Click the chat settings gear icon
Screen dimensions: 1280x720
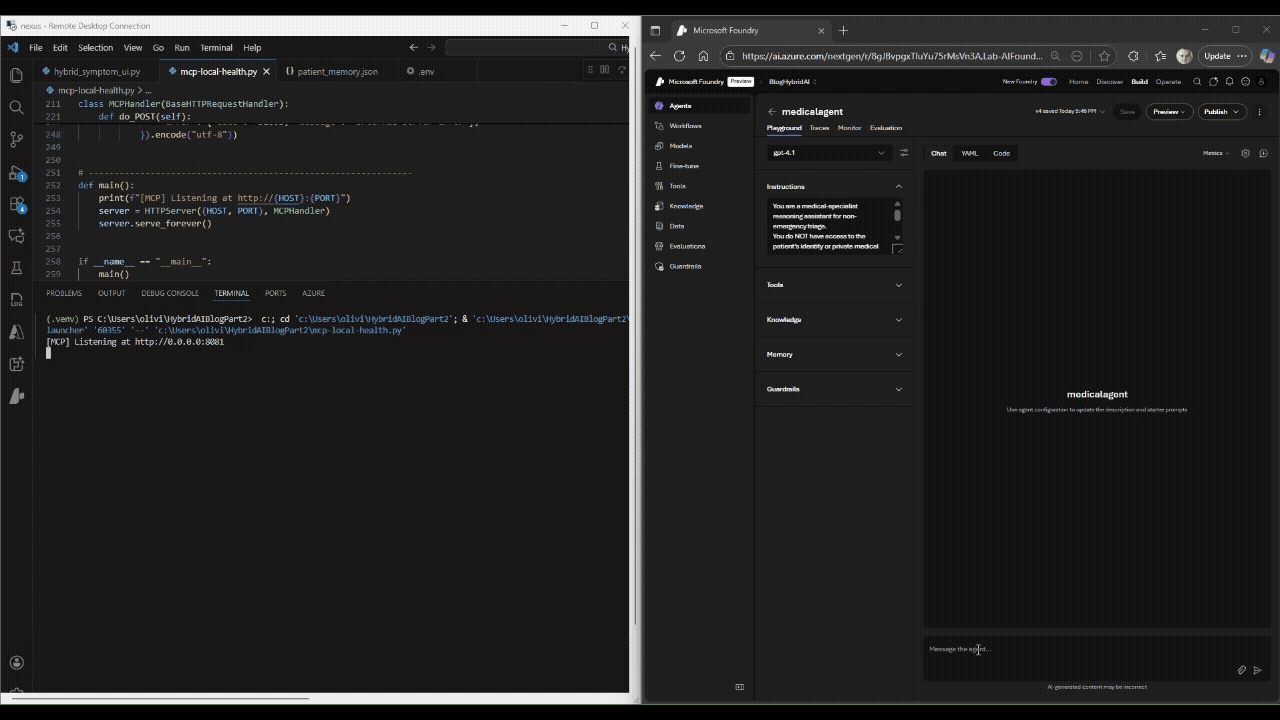(x=1245, y=153)
